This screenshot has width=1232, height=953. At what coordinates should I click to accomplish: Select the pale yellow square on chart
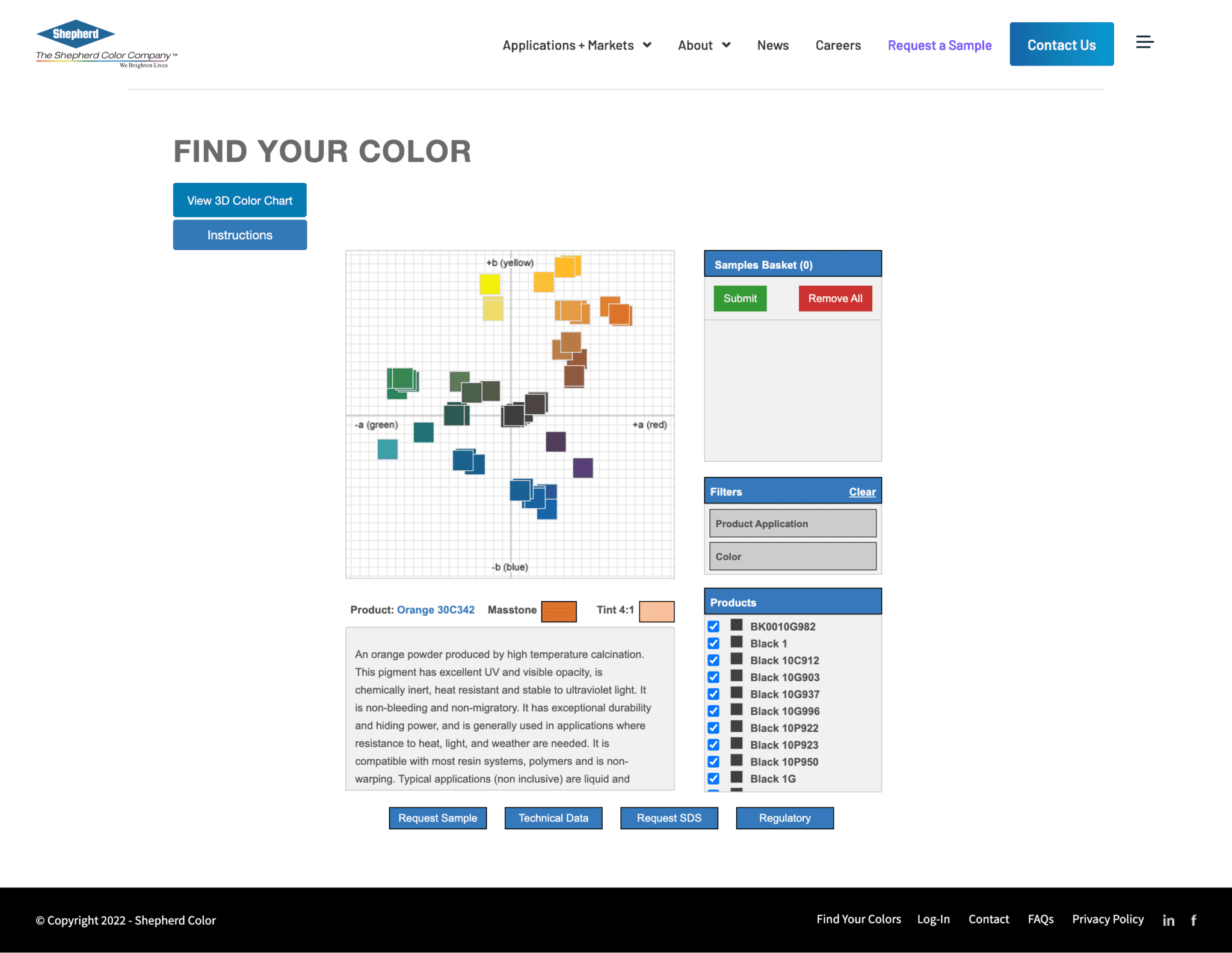tap(493, 310)
